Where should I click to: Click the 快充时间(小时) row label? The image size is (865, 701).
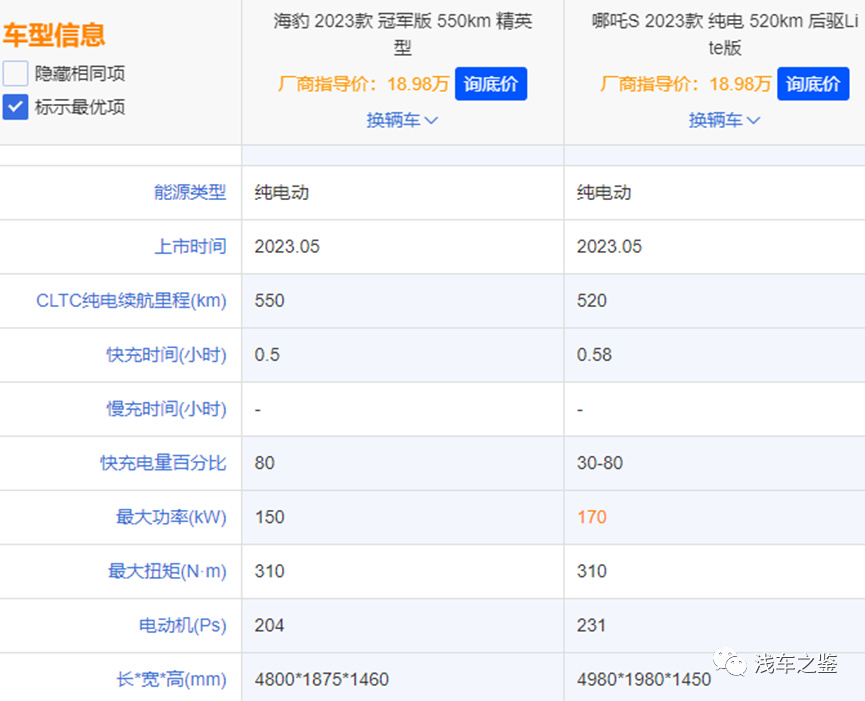pos(166,355)
